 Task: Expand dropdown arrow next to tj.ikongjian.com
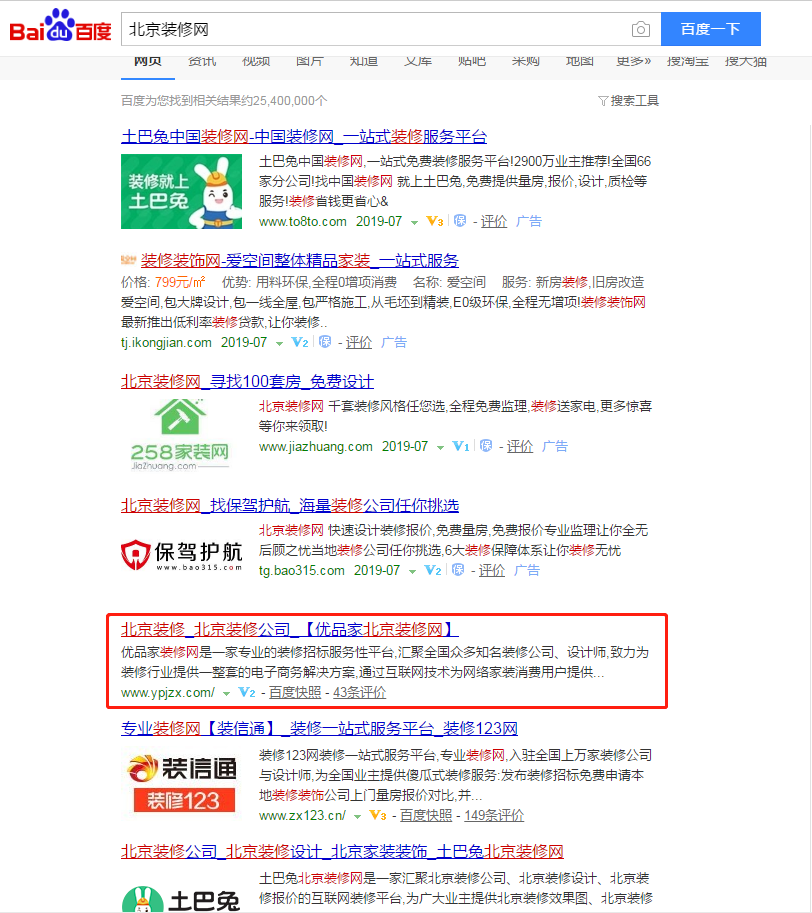(x=279, y=344)
